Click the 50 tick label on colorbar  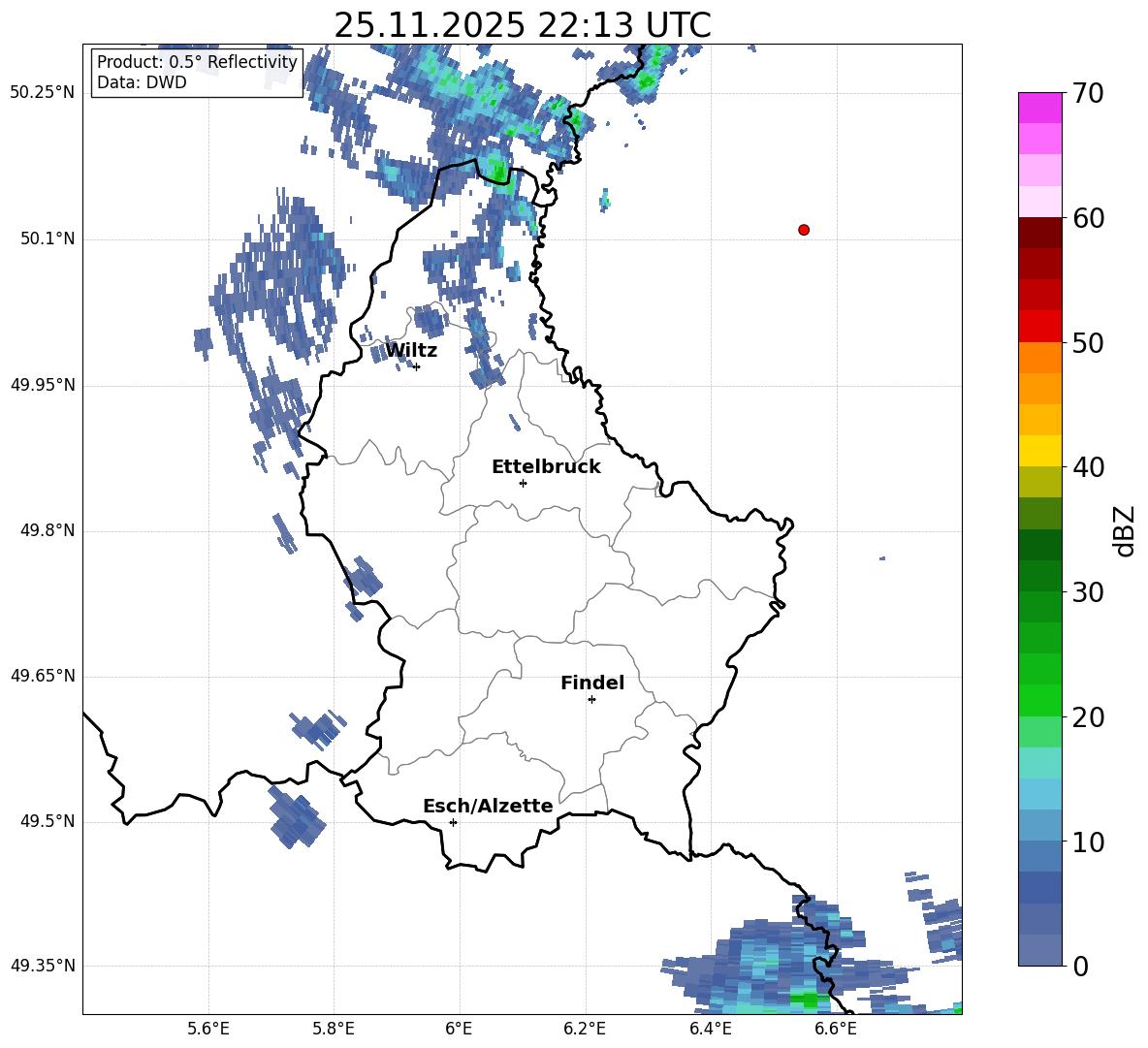pyautogui.click(x=1088, y=343)
